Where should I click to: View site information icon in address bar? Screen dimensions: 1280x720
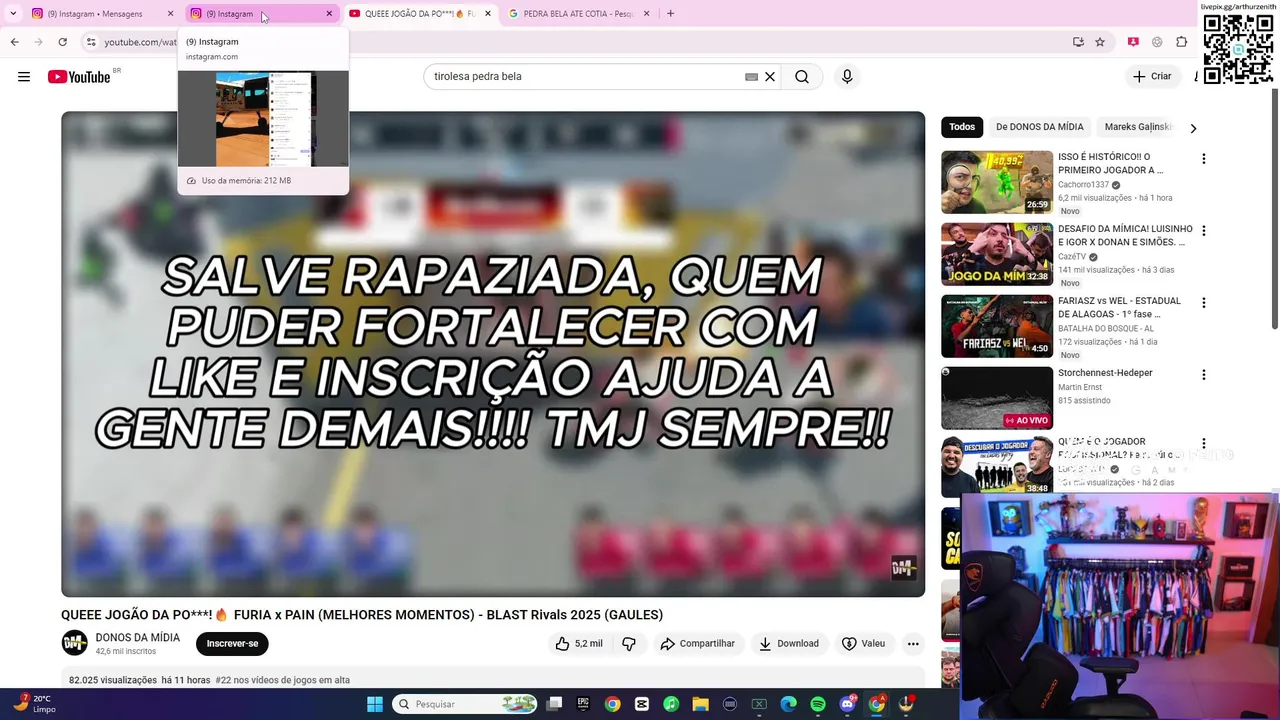click(91, 42)
